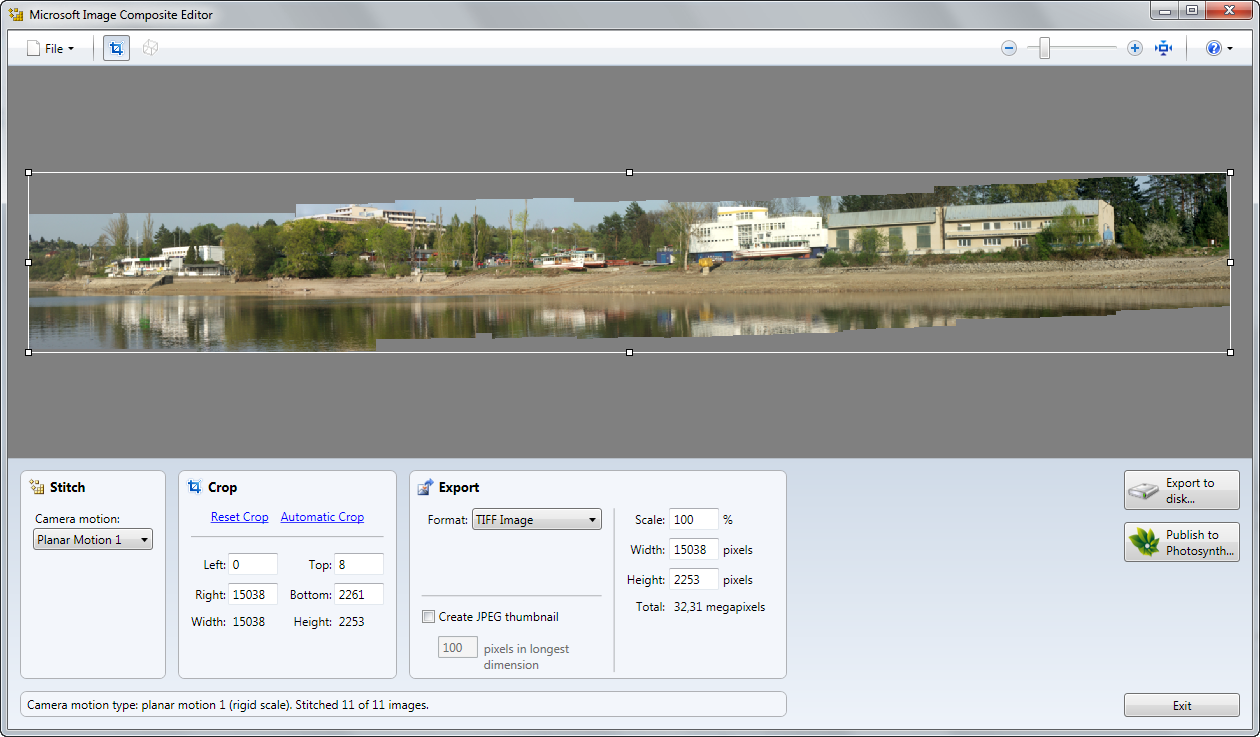Expand the Camera motion dropdown
Viewport: 1260px width, 737px height.
point(93,540)
